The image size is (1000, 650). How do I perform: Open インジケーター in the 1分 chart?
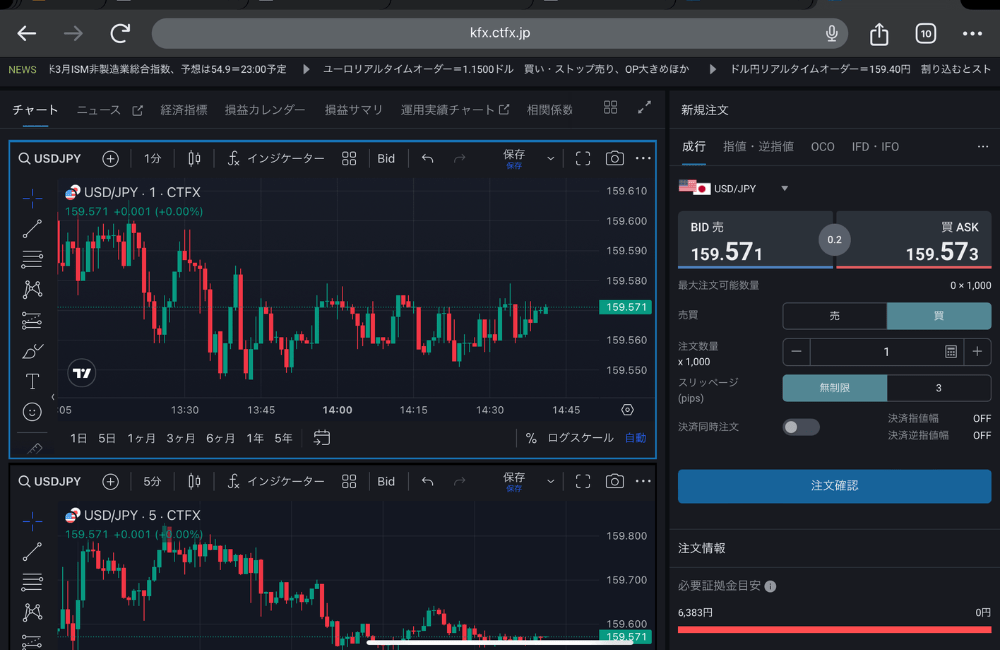276,158
